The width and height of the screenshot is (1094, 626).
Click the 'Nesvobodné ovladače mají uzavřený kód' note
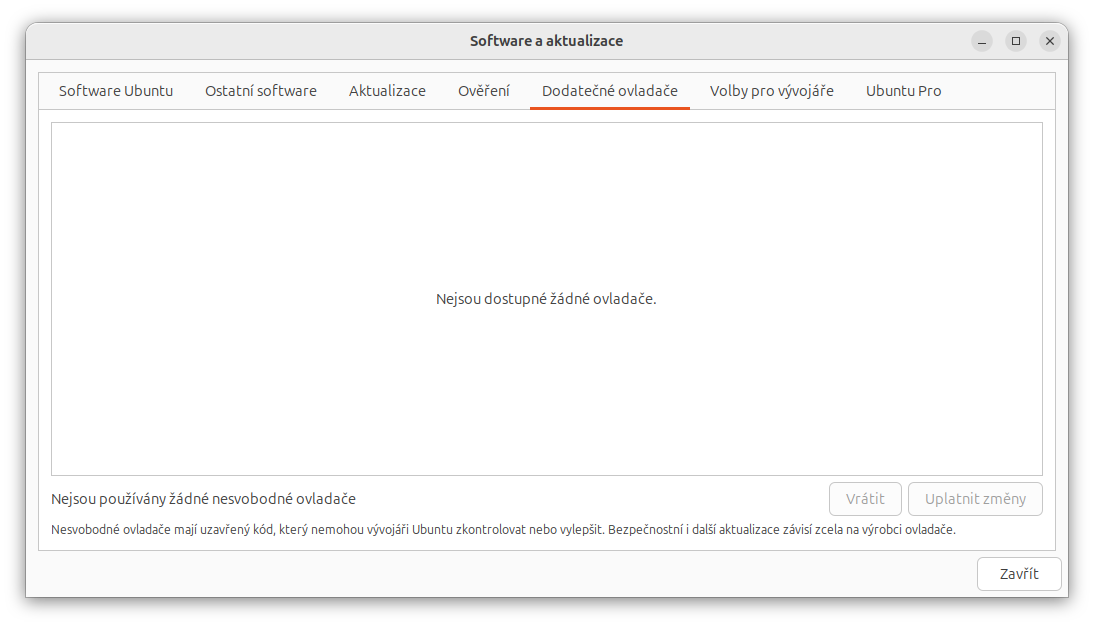click(503, 530)
